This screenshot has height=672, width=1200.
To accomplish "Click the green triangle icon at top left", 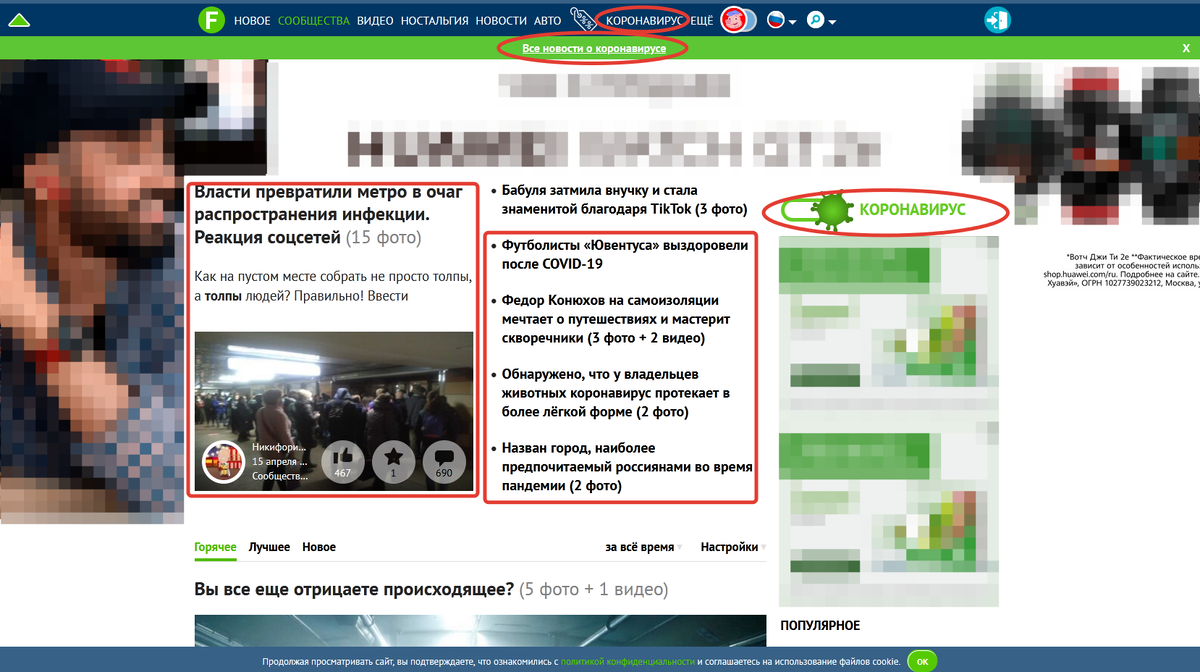I will [19, 19].
